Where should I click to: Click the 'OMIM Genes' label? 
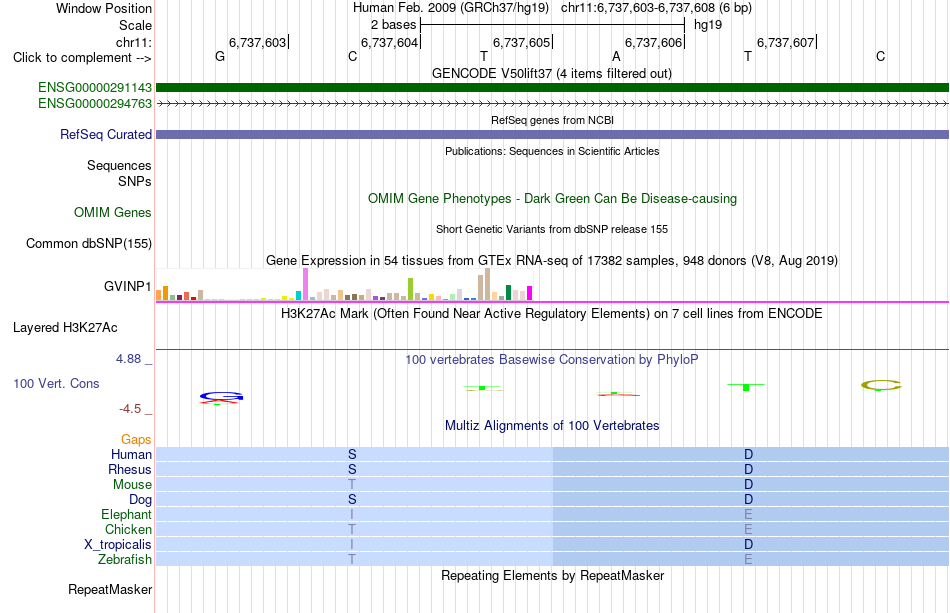[113, 213]
